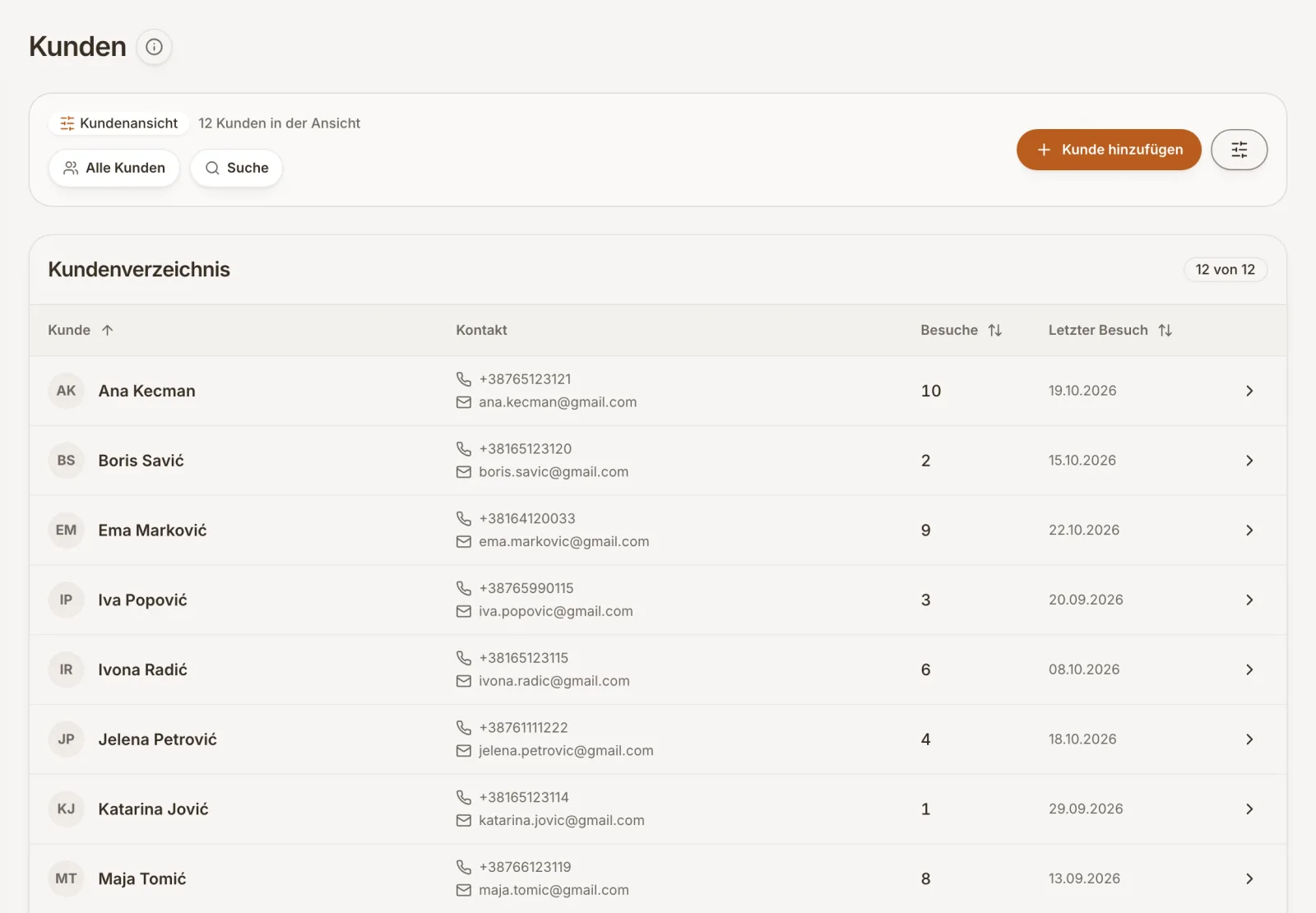Open Ema Marković row chevron
Image resolution: width=1316 pixels, height=913 pixels.
(1249, 531)
